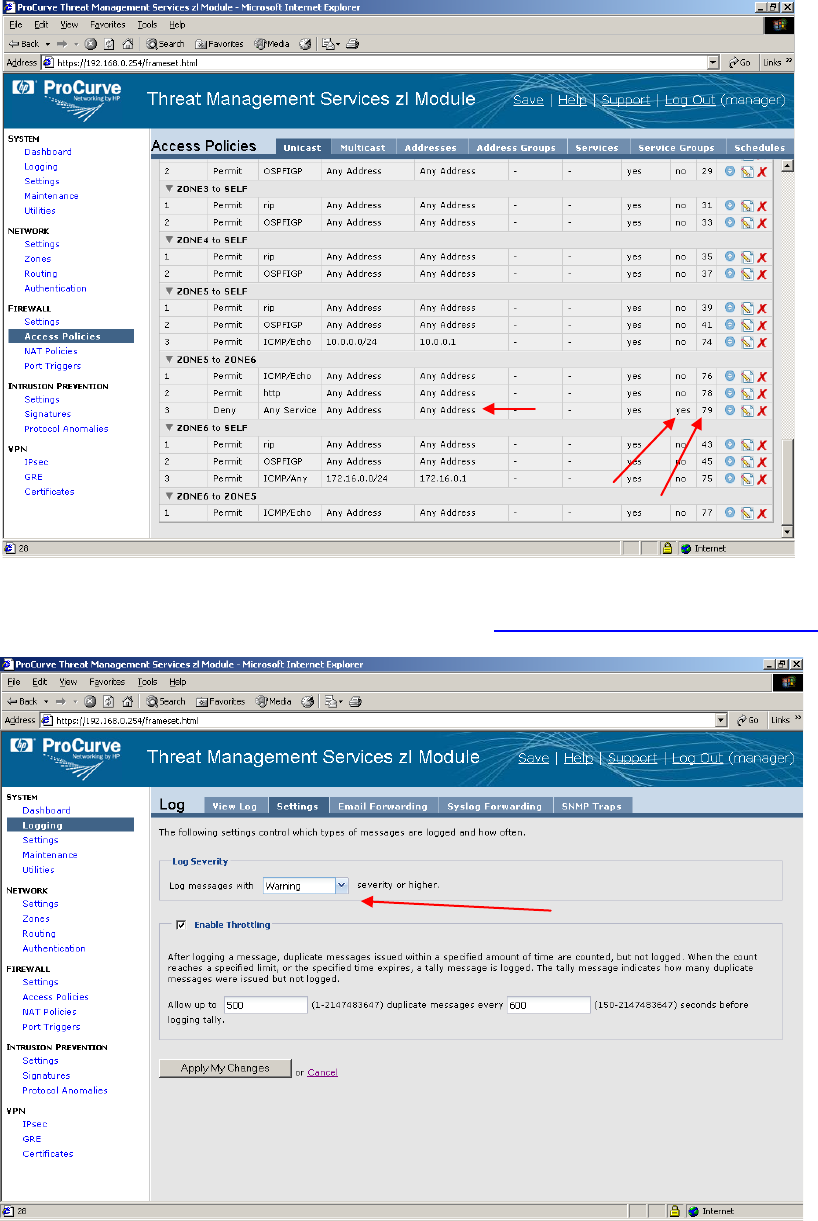Image resolution: width=818 pixels, height=1221 pixels.
Task: Open Signatures in the Log window sidebar
Action: pyautogui.click(x=46, y=1075)
